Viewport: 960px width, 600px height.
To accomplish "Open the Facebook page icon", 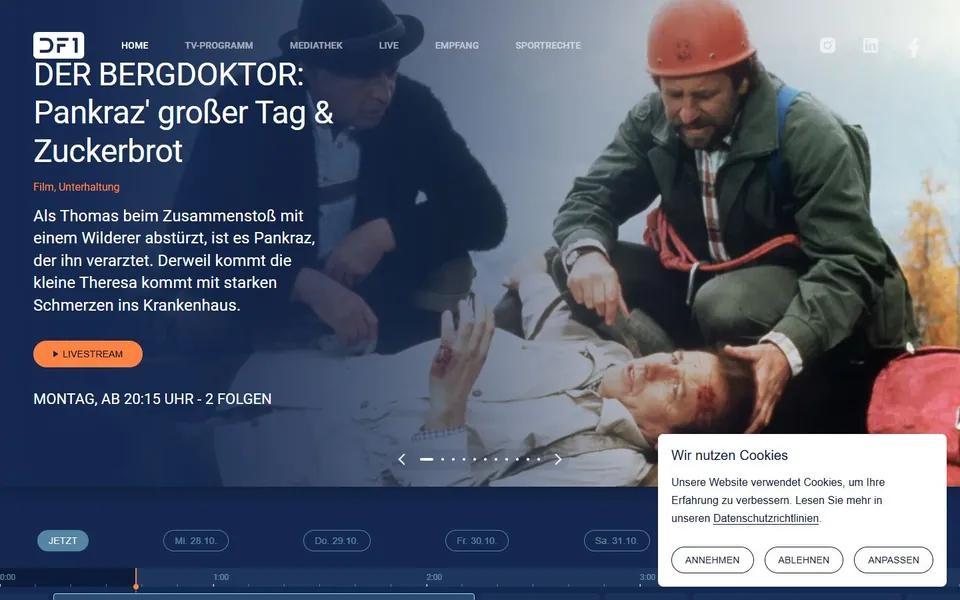I will 913,47.
